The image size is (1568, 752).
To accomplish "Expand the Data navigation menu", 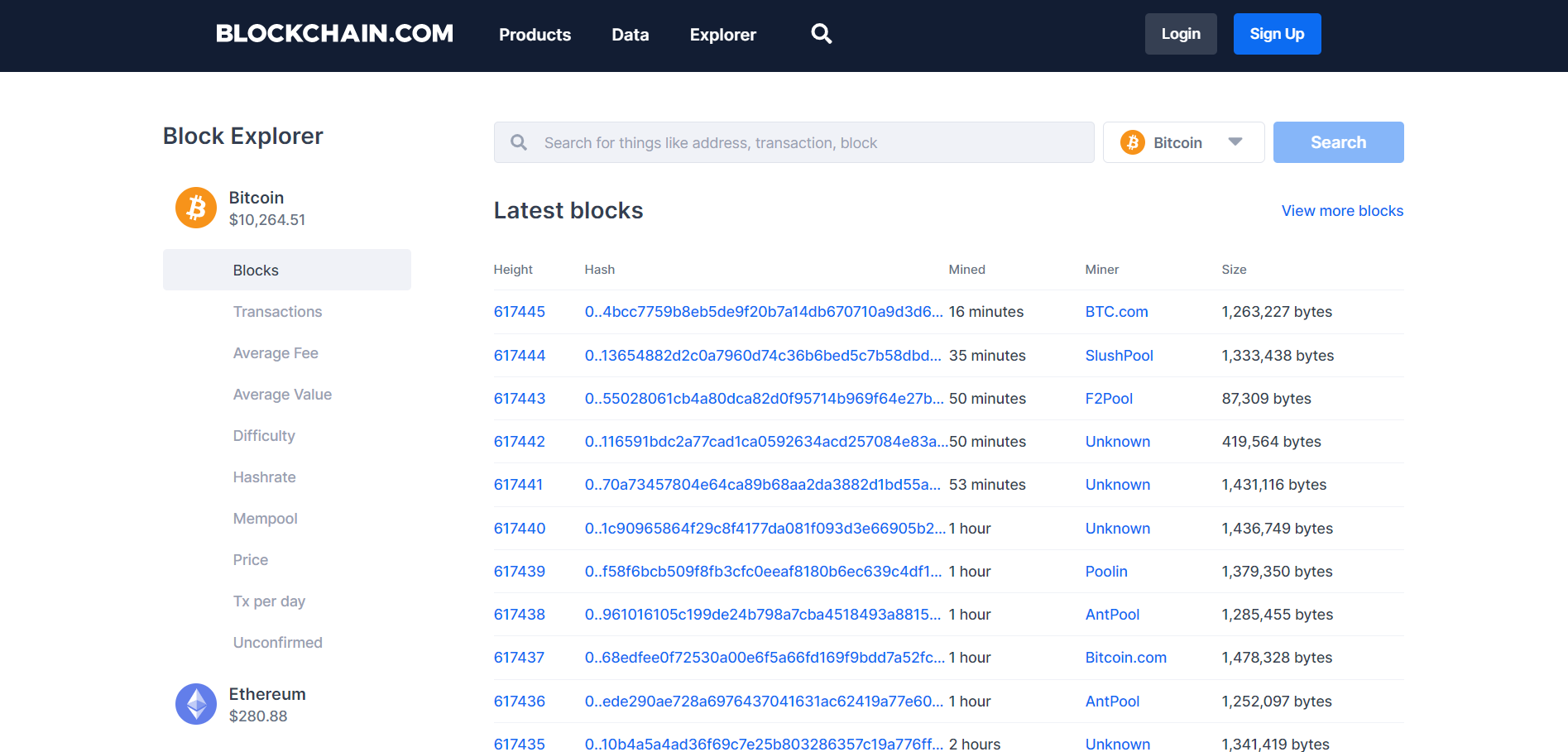I will click(x=630, y=35).
